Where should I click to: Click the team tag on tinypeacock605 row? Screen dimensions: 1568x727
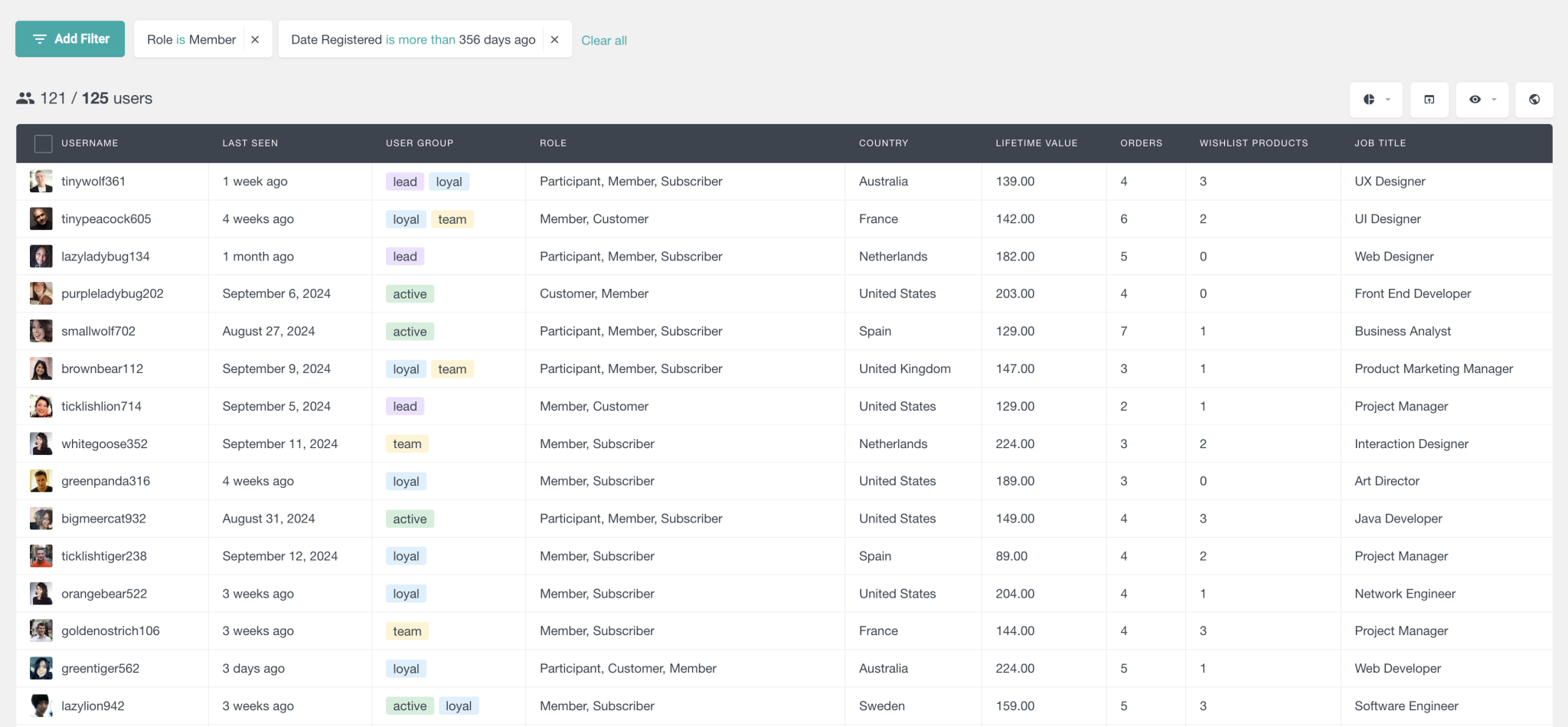pyautogui.click(x=452, y=219)
